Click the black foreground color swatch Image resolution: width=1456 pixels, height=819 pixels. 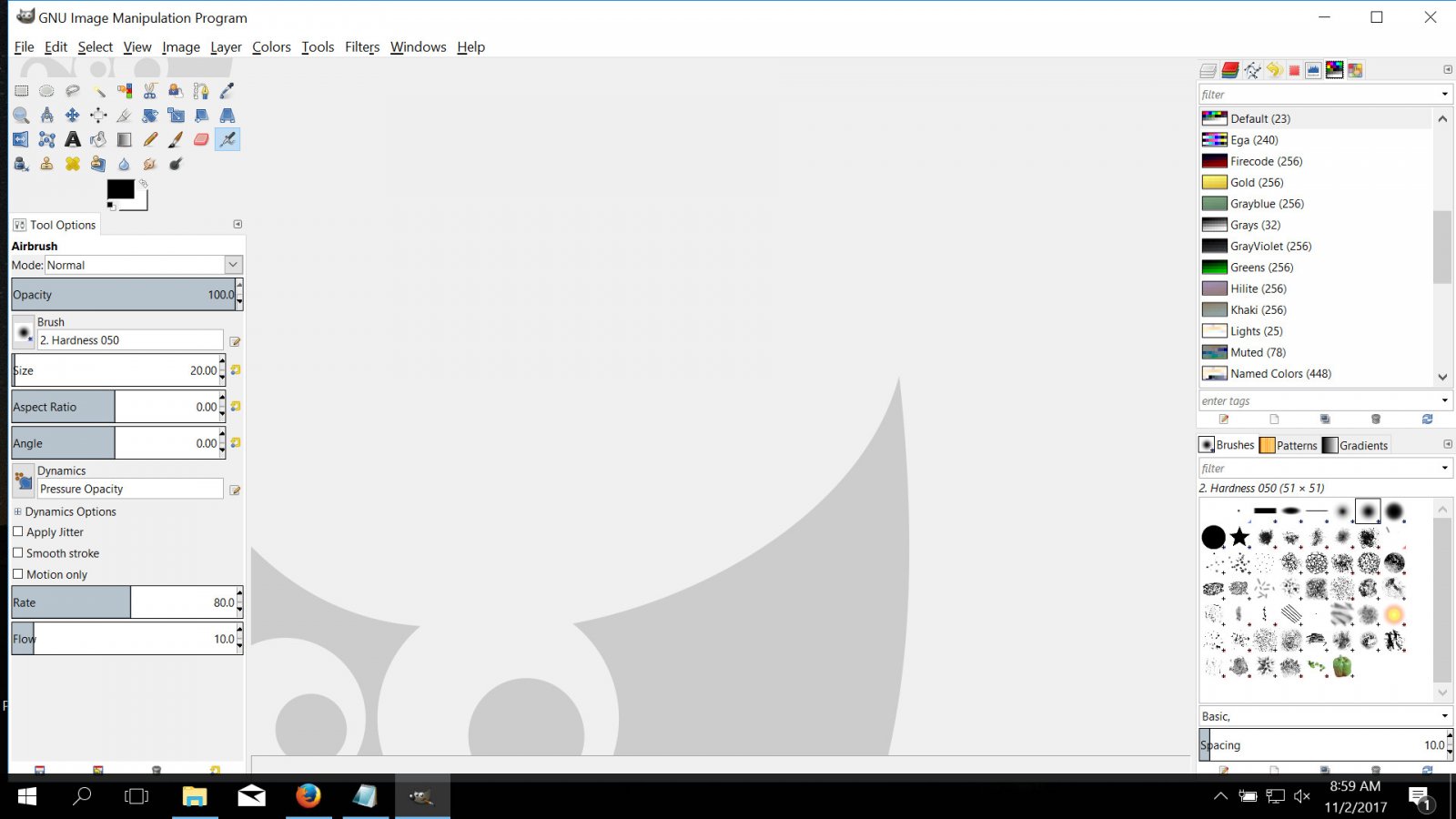(120, 188)
